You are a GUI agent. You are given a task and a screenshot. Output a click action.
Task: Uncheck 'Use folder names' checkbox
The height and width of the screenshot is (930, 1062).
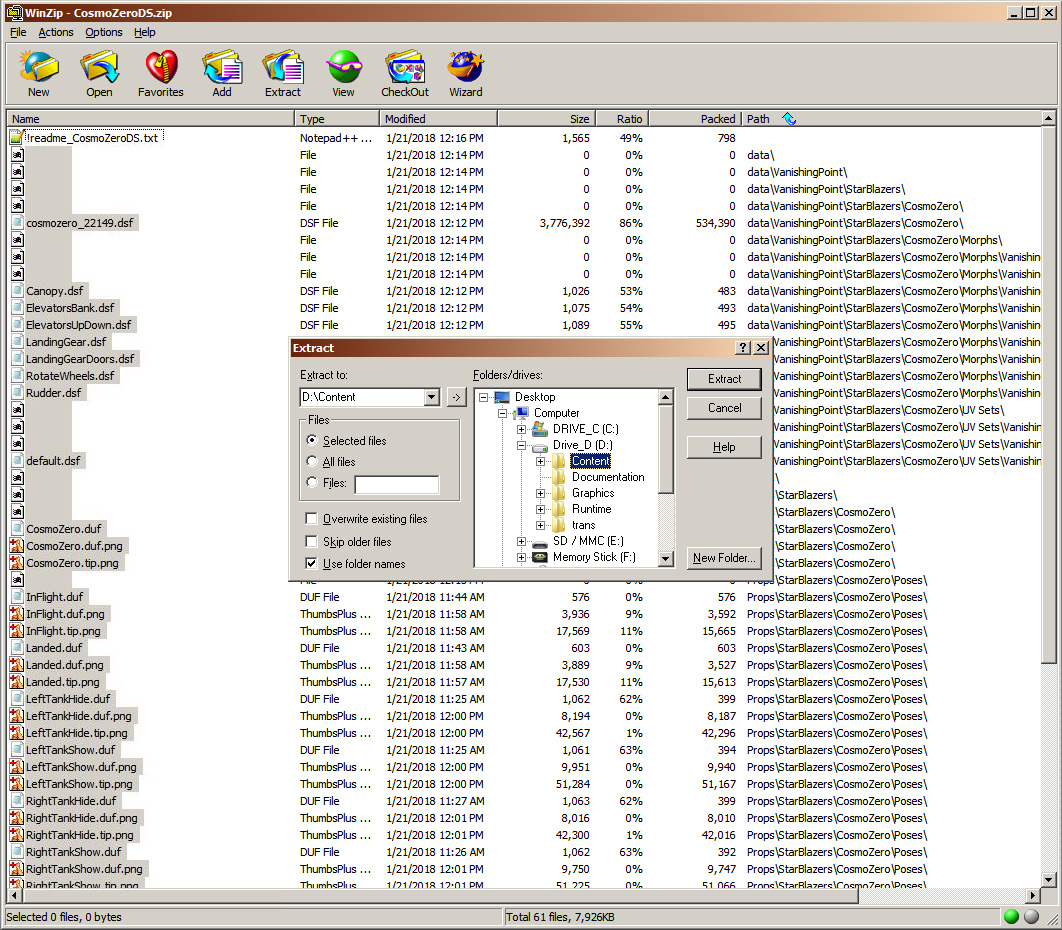312,564
